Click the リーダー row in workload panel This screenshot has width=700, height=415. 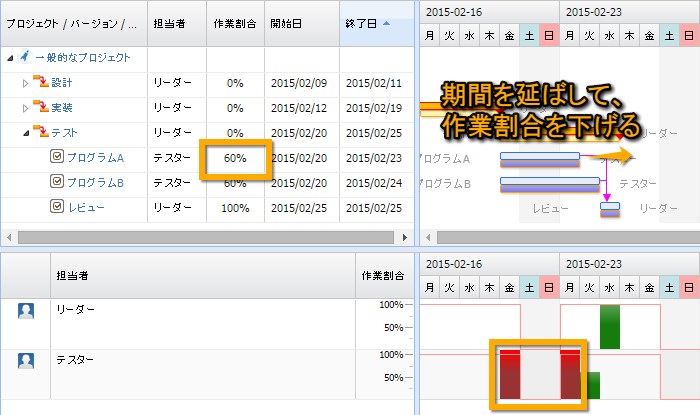[x=207, y=324]
